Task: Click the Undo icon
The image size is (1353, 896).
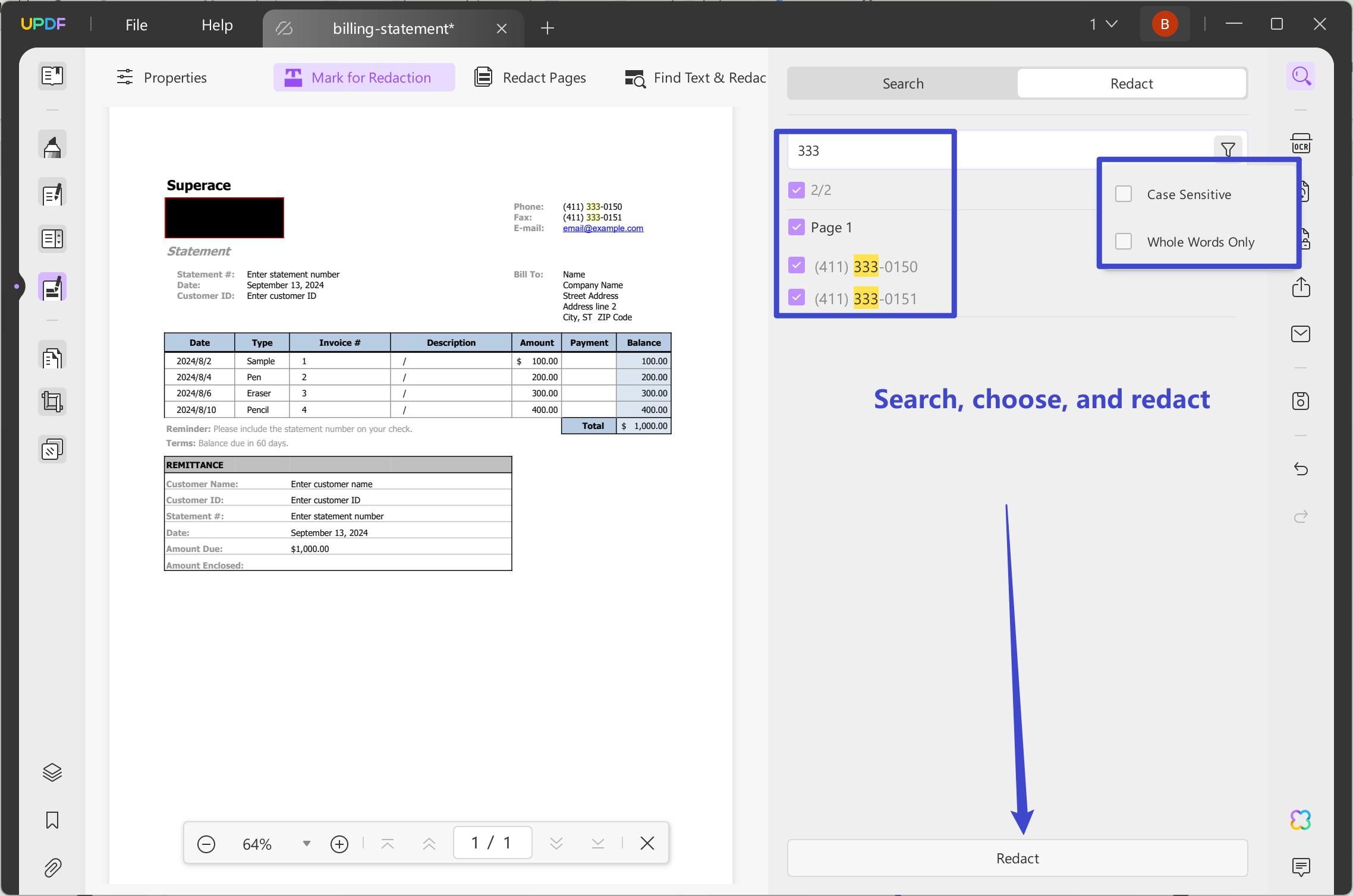Action: pos(1301,469)
